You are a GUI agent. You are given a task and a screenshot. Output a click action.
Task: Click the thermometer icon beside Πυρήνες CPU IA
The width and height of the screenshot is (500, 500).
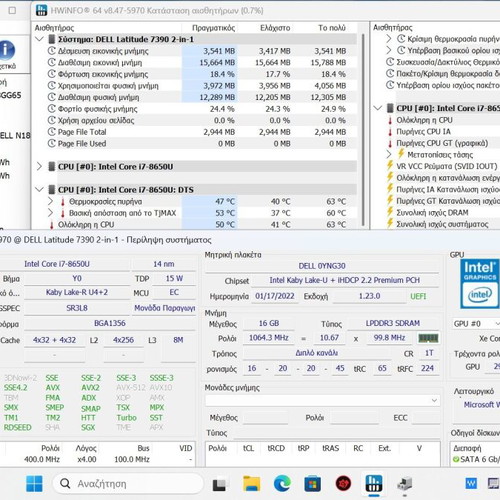390,132
